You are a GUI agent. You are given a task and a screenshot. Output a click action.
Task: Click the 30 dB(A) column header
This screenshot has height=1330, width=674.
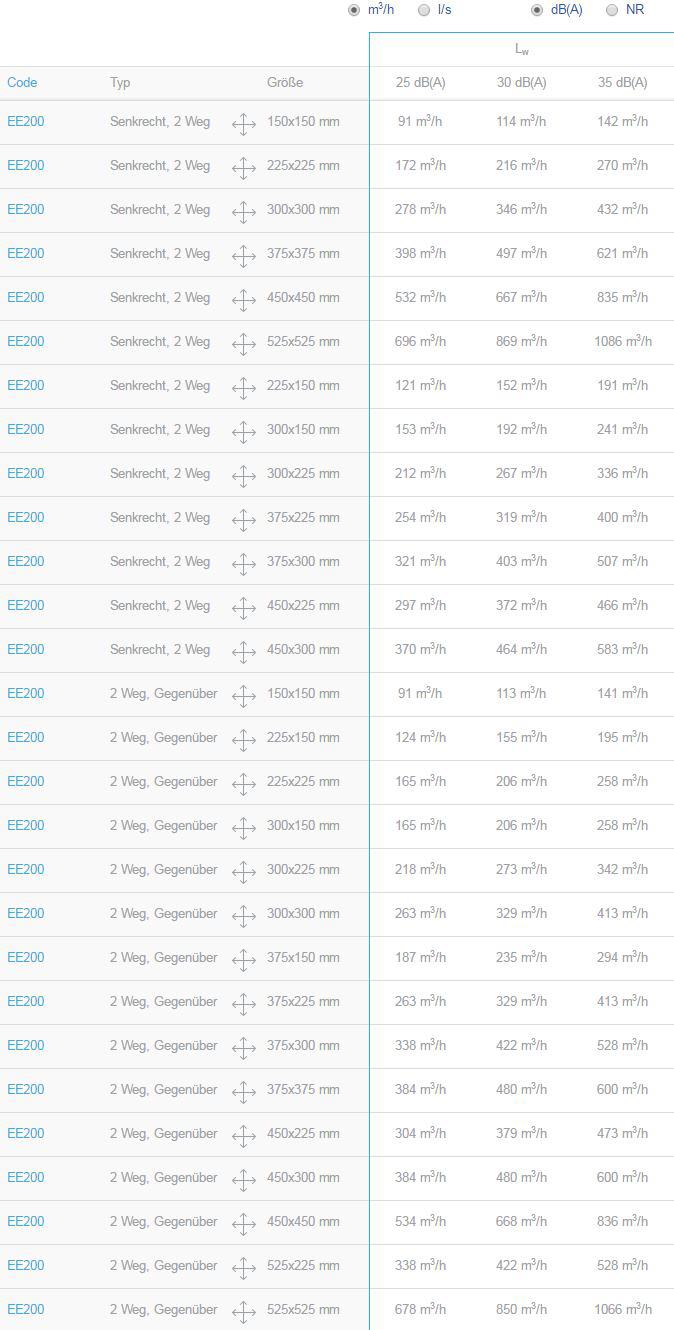click(522, 82)
